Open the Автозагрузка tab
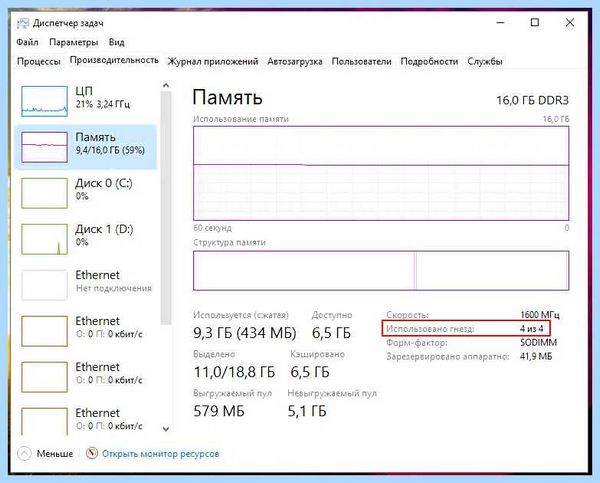The height and width of the screenshot is (483, 600). pos(295,62)
